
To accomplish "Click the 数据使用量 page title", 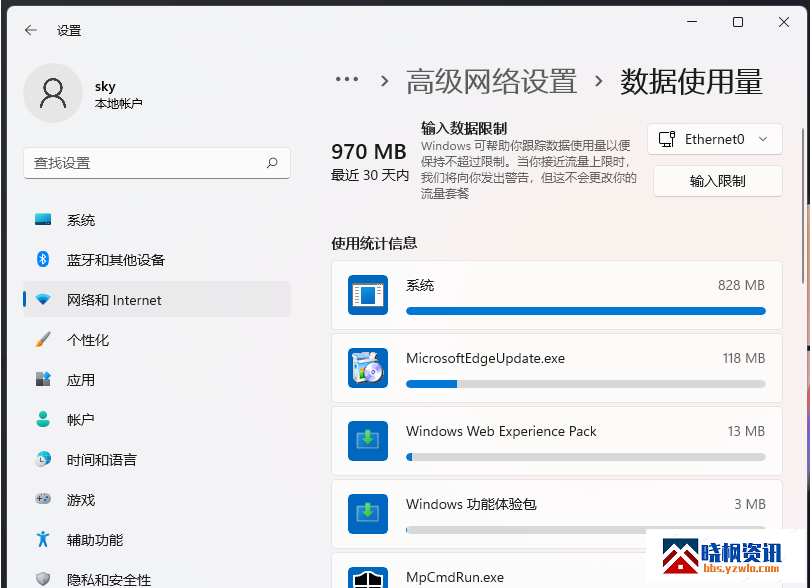I will [x=691, y=82].
